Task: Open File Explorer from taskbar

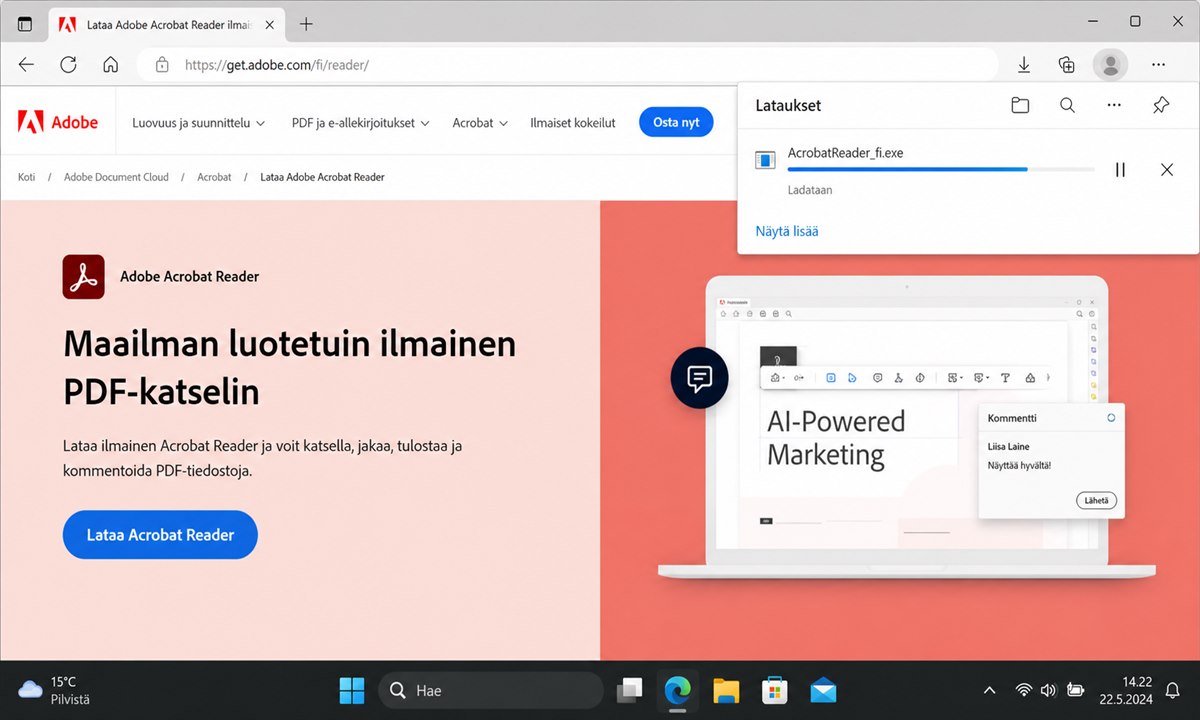Action: point(726,690)
